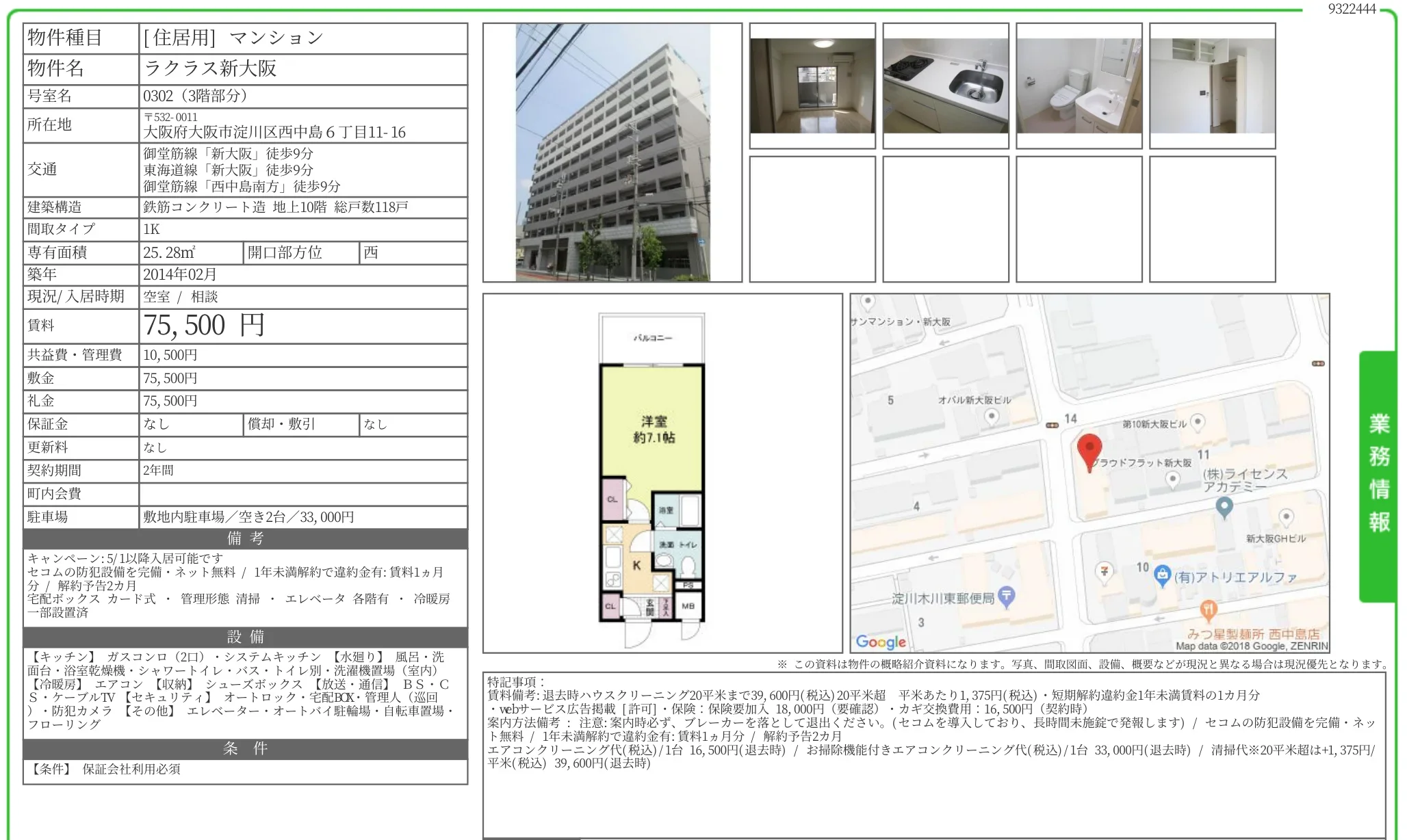The width and height of the screenshot is (1407, 840).
Task: Click the Google logo on the map
Action: (x=881, y=642)
